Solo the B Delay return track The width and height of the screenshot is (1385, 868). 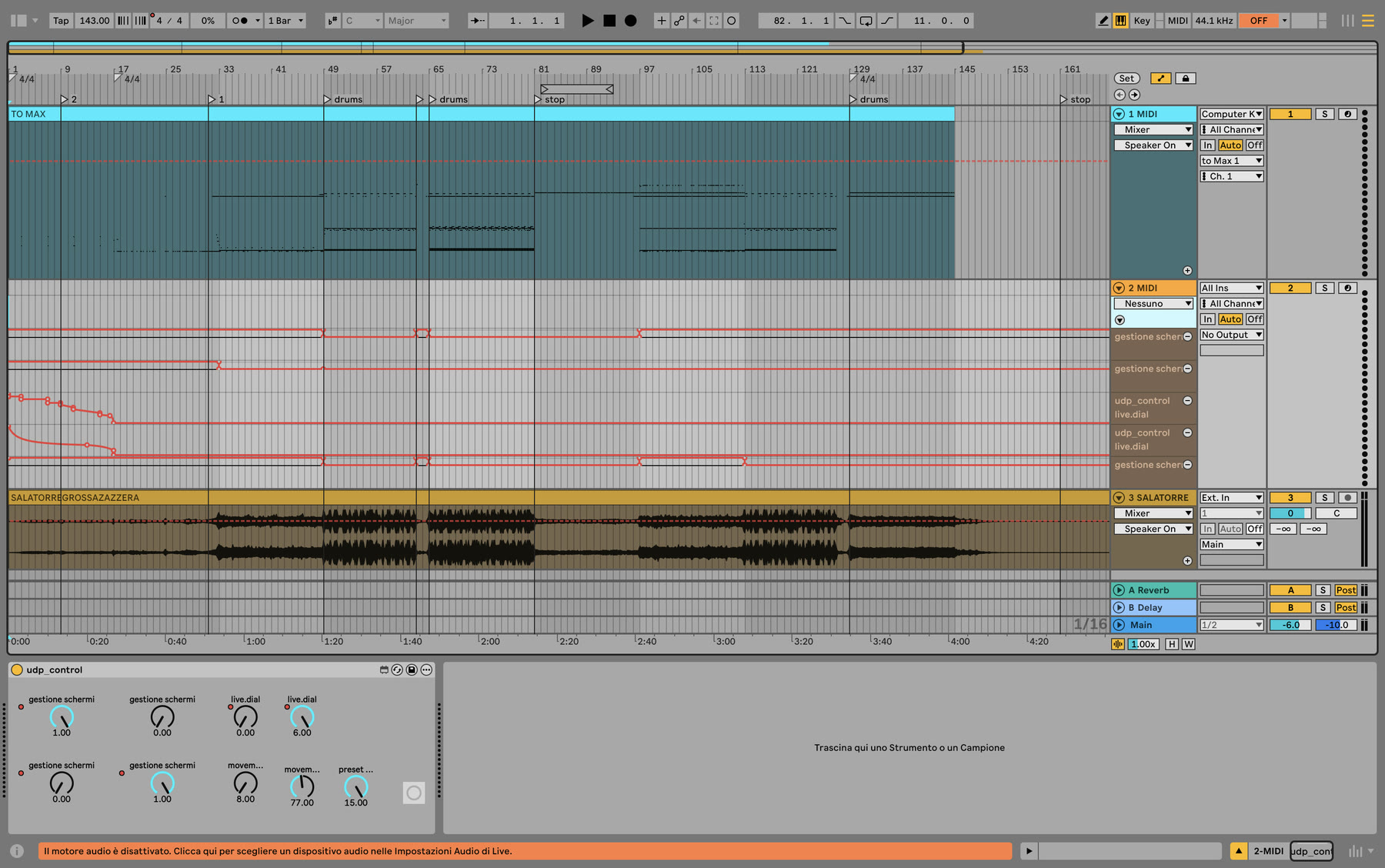click(1323, 607)
